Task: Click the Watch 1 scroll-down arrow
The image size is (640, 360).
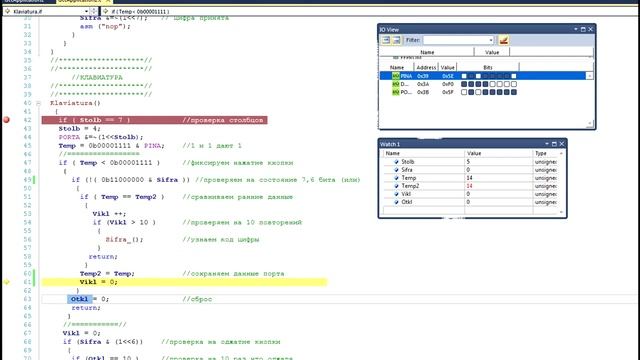Action: tap(561, 211)
